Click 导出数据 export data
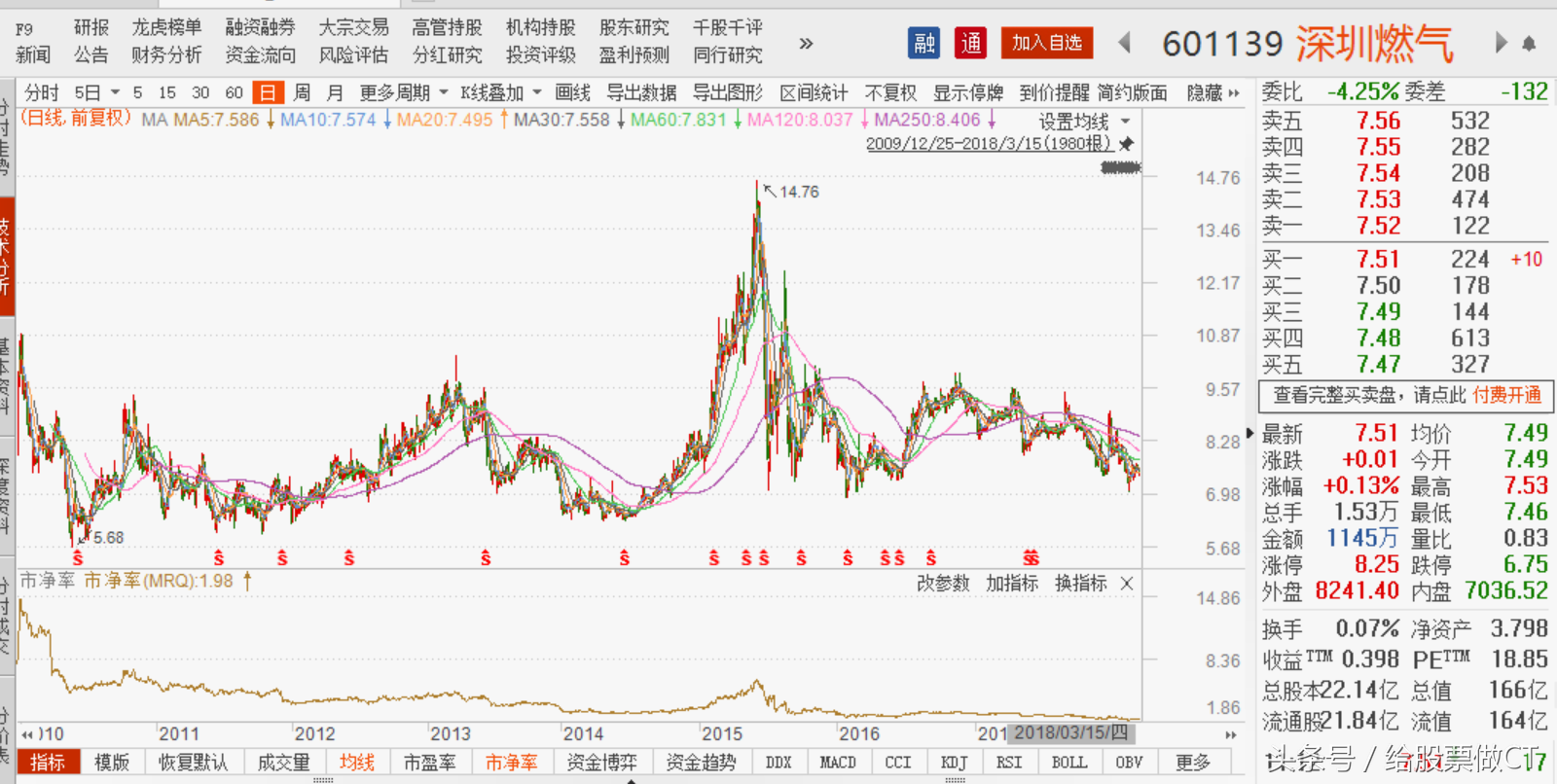 pyautogui.click(x=641, y=92)
